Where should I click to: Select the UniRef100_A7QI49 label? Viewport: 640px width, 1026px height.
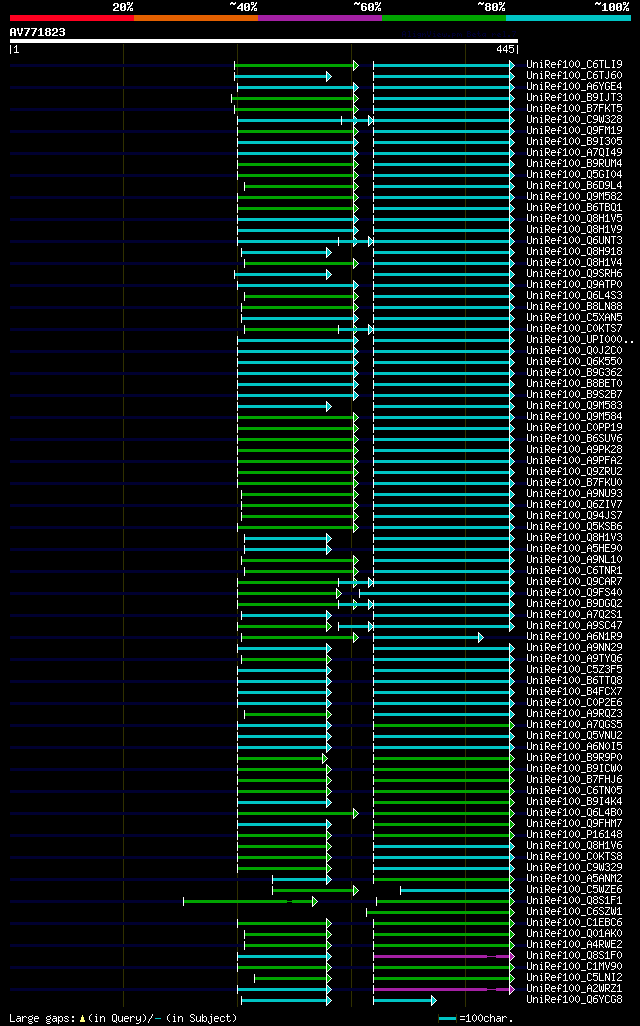coord(575,152)
